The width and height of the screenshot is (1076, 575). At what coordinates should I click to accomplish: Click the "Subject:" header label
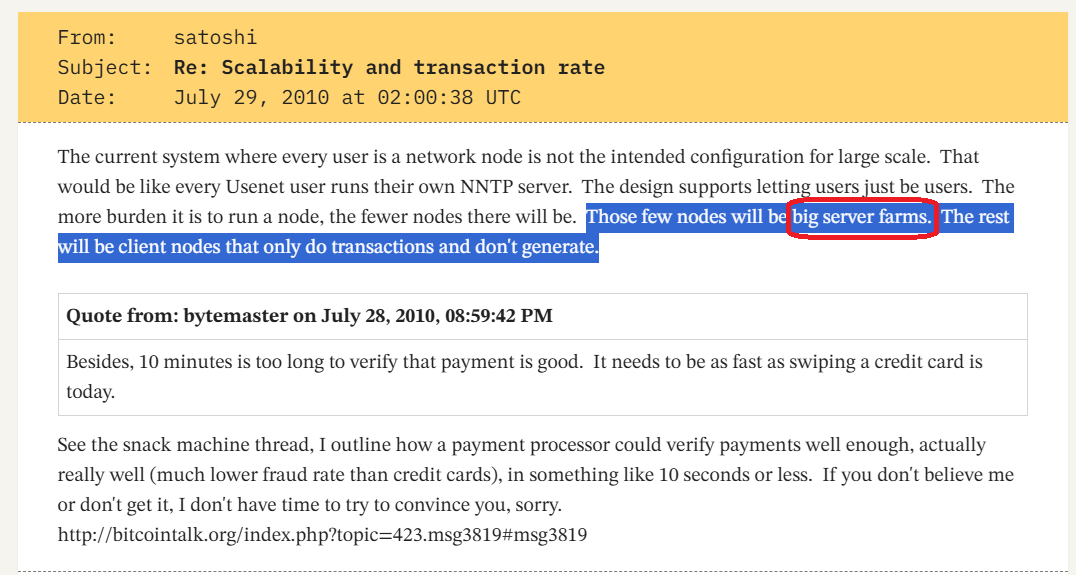point(105,68)
